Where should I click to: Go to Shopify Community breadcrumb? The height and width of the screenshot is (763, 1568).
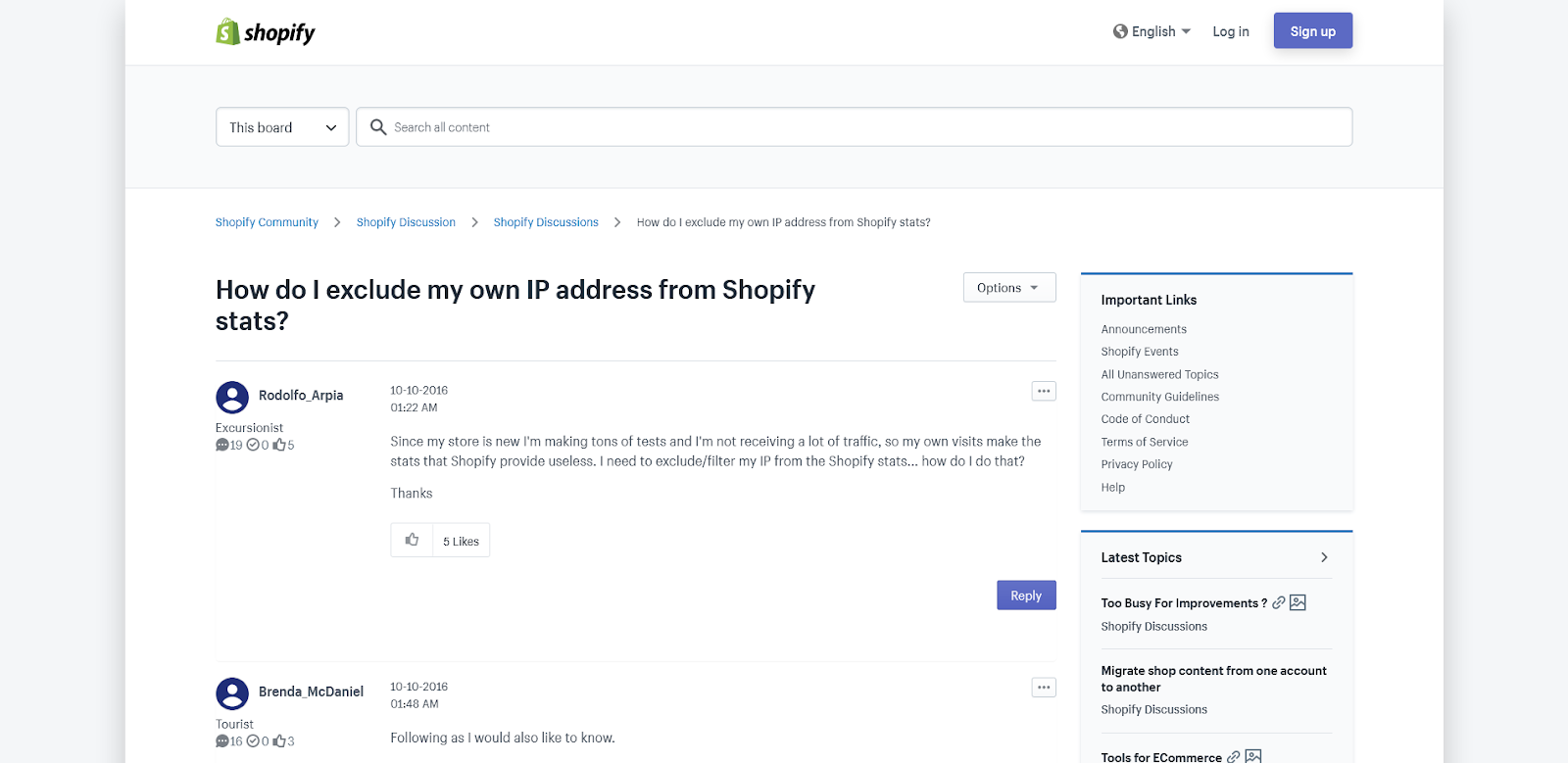[x=267, y=222]
